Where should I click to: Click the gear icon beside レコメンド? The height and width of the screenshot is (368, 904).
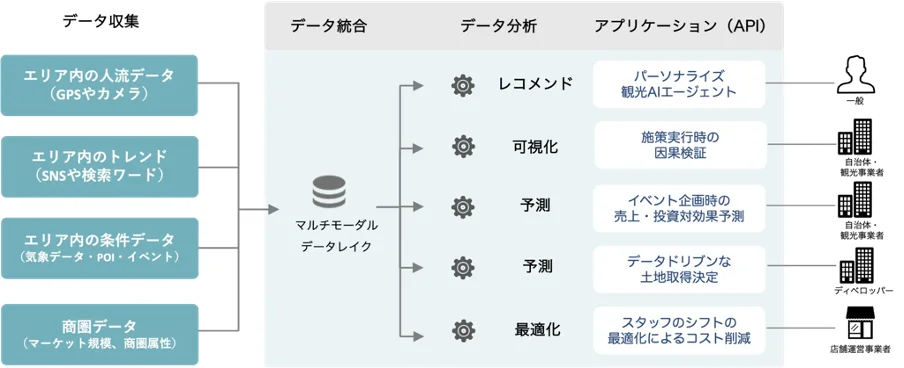point(463,85)
